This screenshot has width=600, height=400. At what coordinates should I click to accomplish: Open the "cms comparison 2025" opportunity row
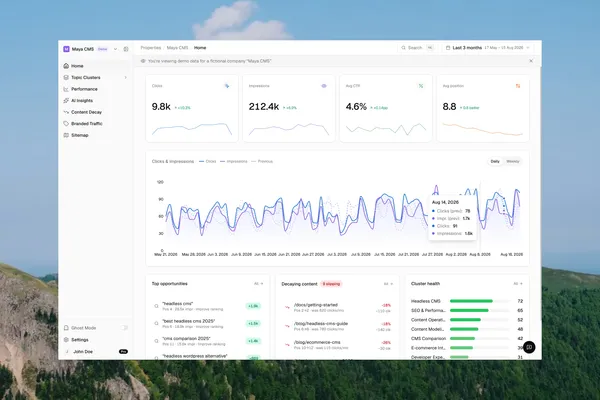coord(207,341)
